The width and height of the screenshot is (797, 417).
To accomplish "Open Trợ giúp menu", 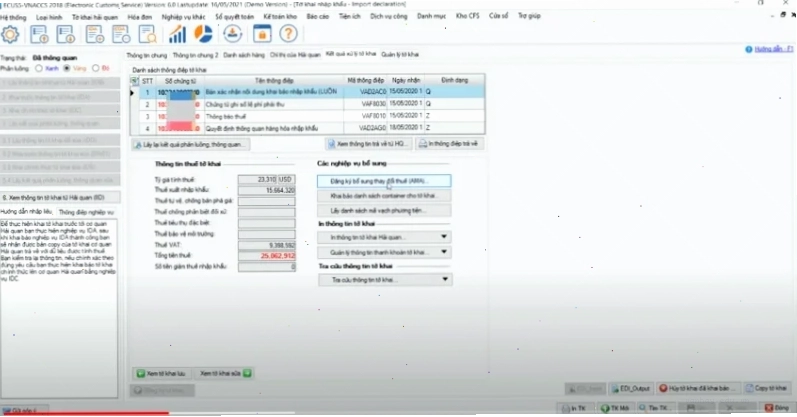I will (529, 16).
